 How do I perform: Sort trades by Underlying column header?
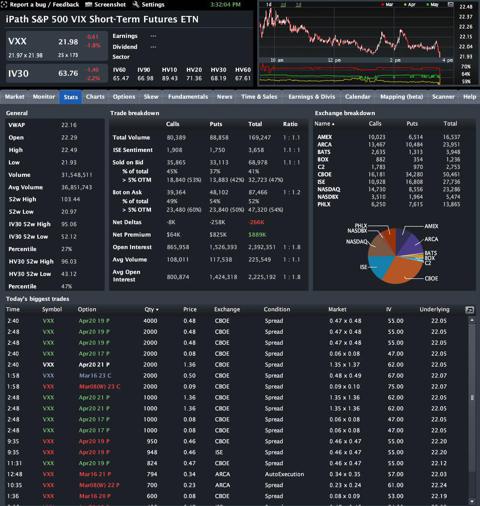pos(434,309)
